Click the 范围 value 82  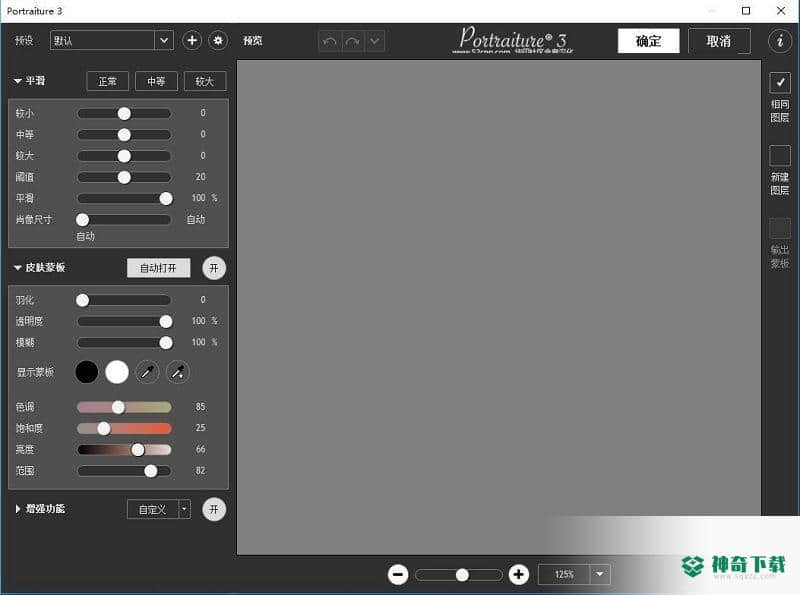pyautogui.click(x=201, y=470)
